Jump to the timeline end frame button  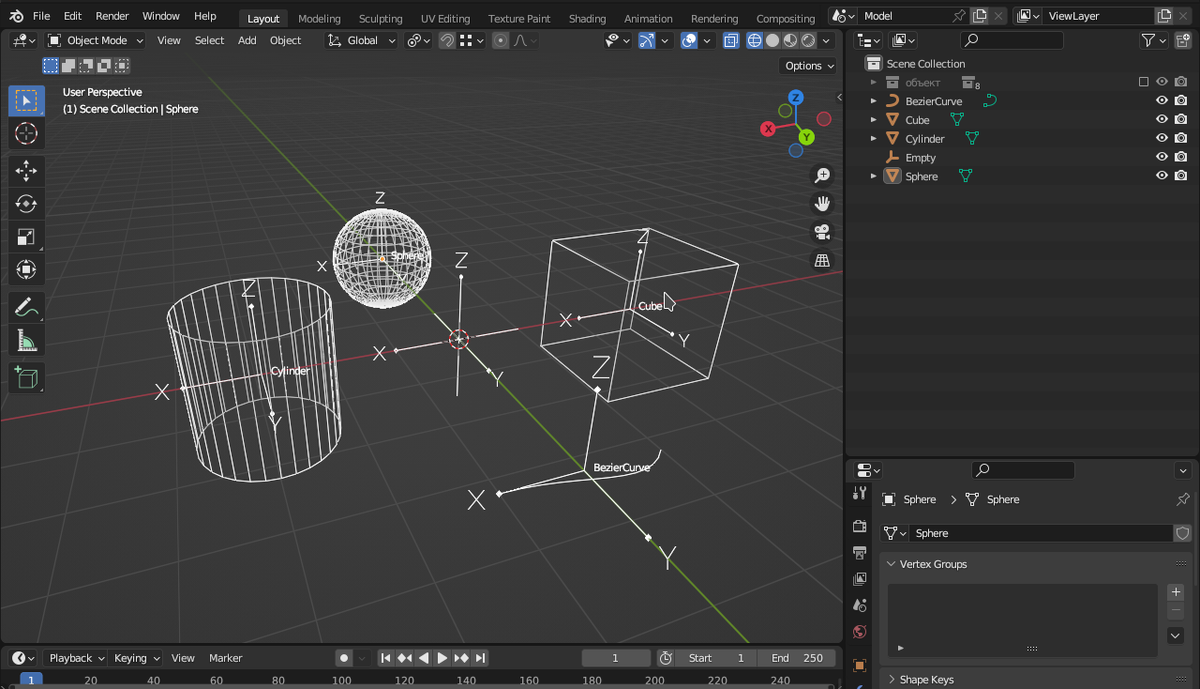pos(481,658)
